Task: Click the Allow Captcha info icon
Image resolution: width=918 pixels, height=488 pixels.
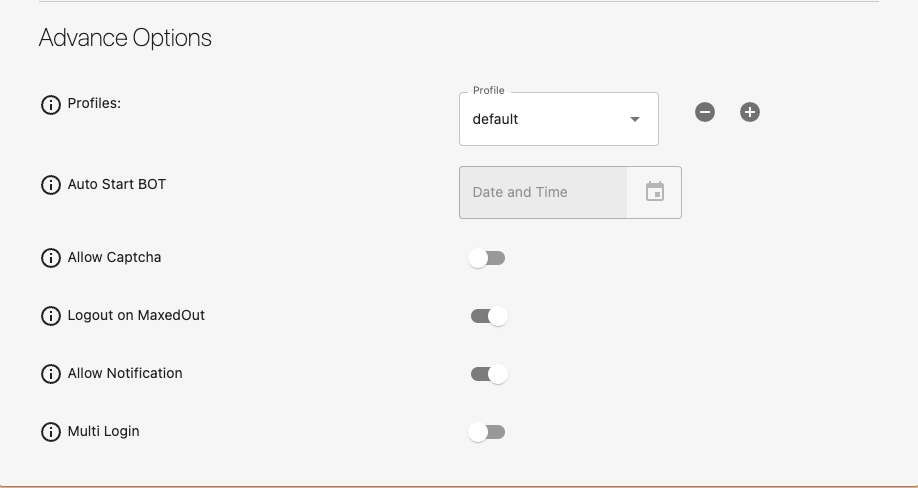Action: point(51,258)
